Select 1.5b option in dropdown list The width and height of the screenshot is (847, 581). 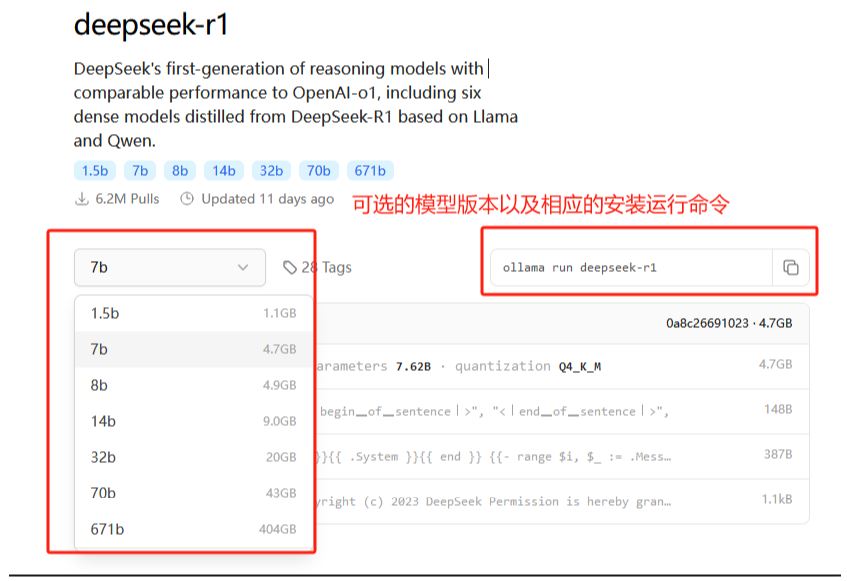pos(193,313)
